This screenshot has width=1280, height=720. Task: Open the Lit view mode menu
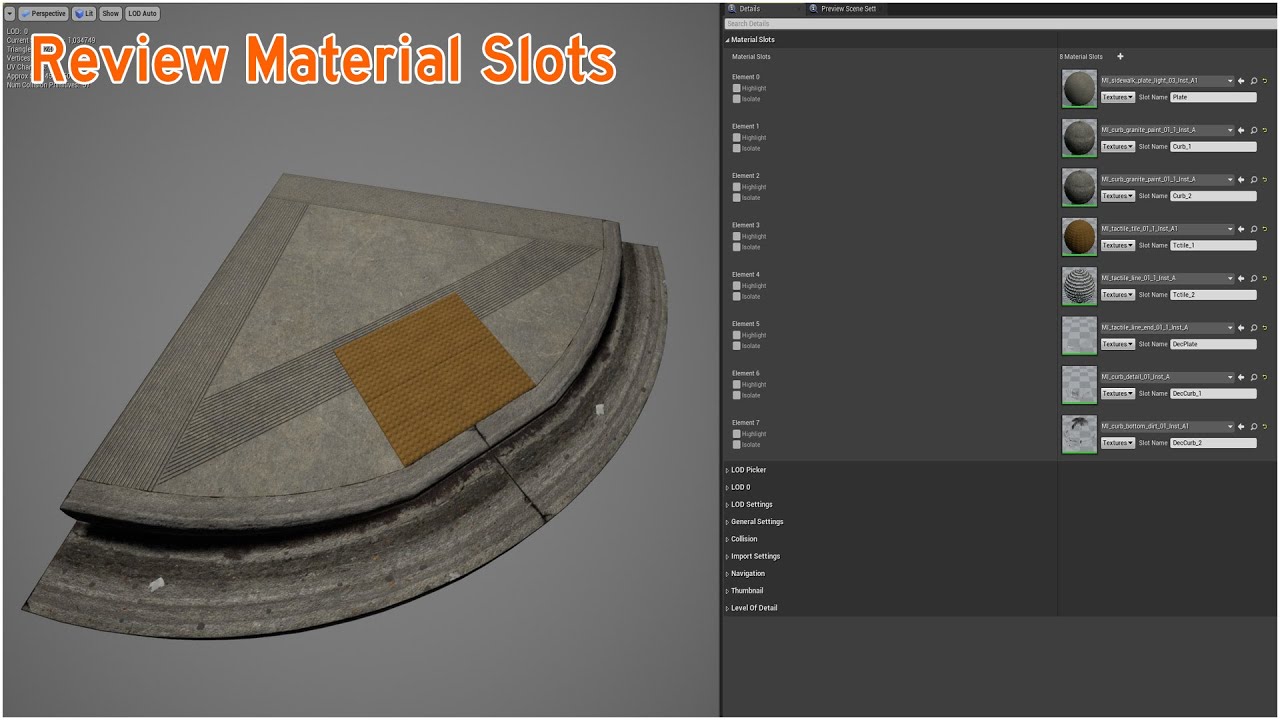coord(84,14)
